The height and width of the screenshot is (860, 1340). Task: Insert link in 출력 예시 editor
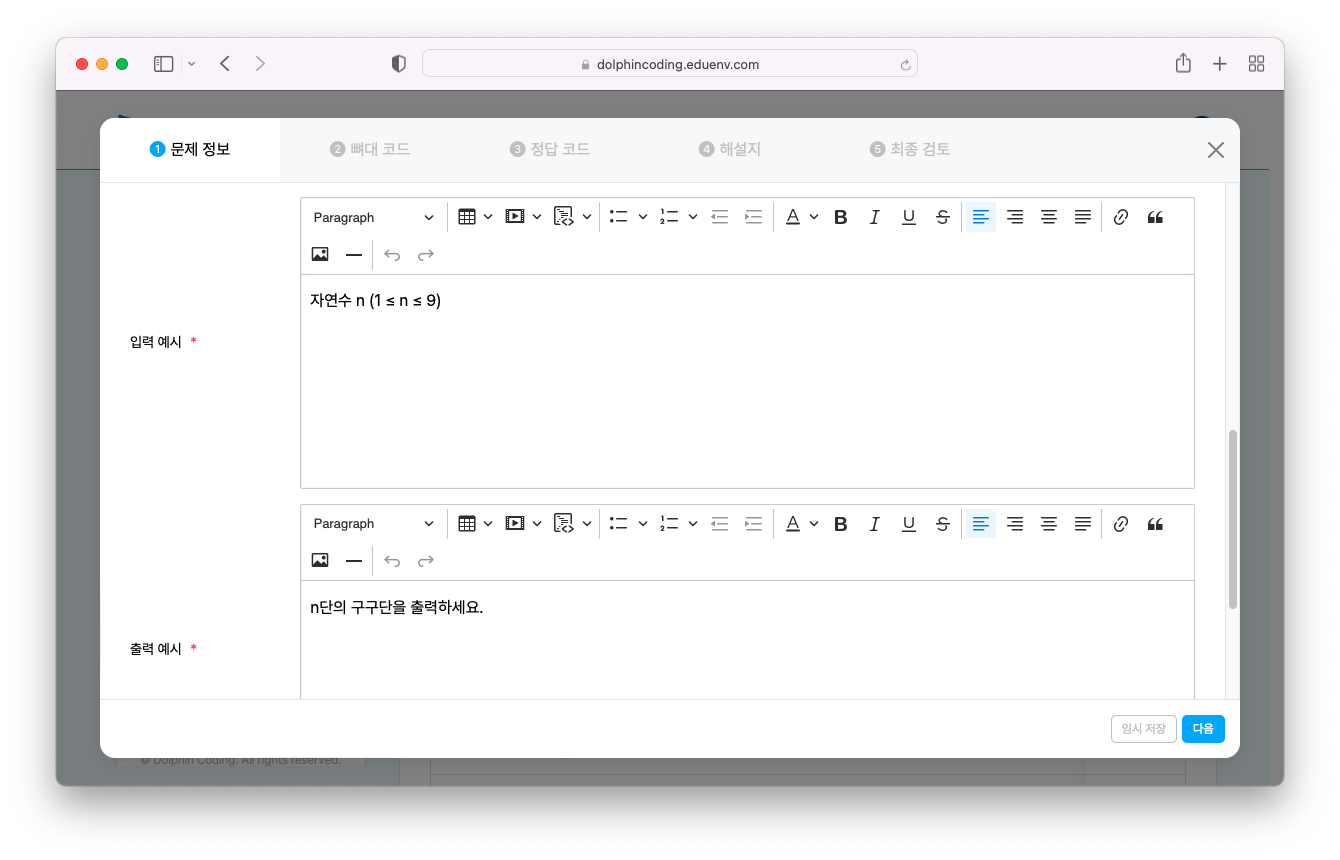(x=1121, y=523)
